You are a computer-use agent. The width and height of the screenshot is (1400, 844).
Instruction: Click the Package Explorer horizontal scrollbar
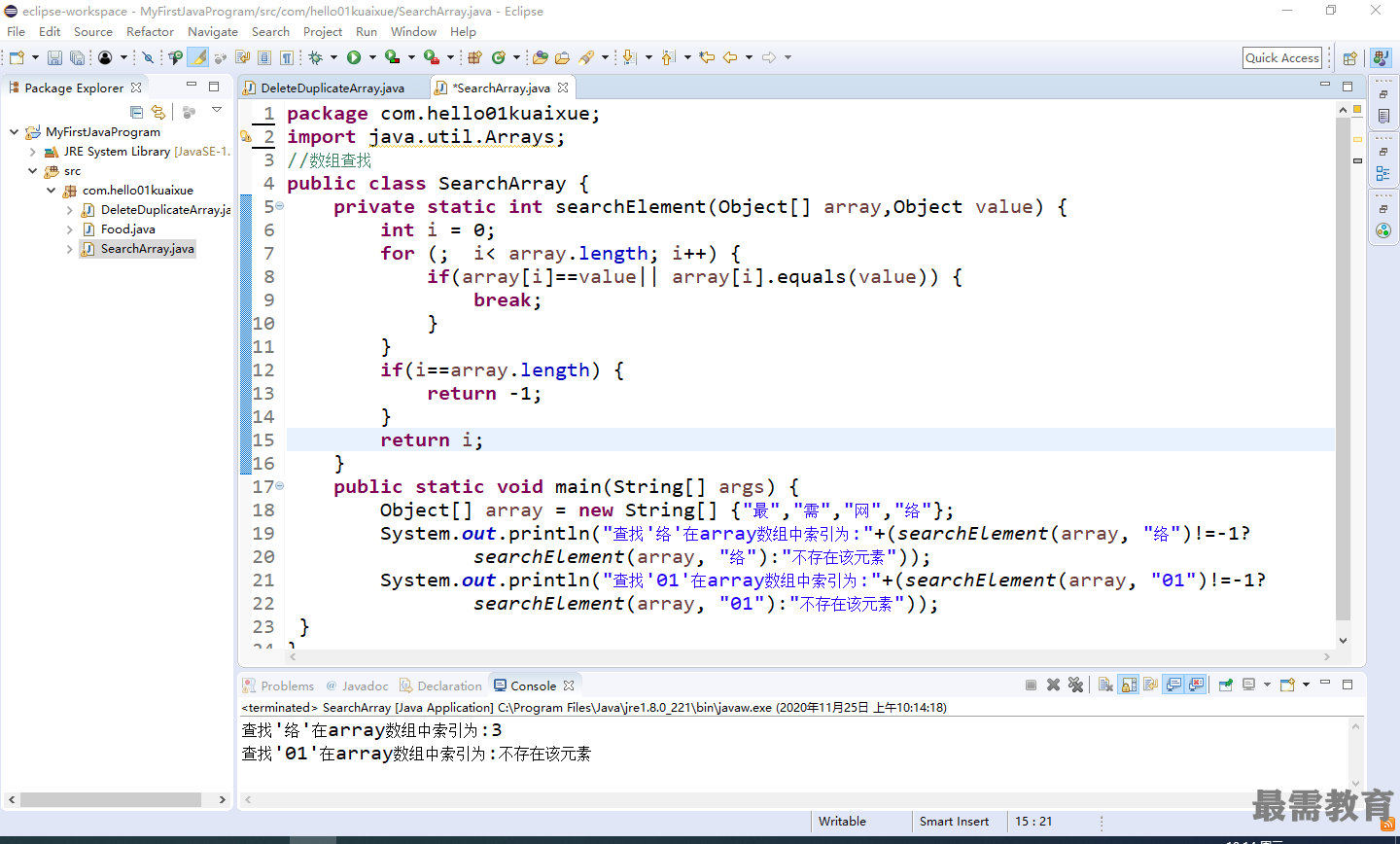pyautogui.click(x=111, y=799)
